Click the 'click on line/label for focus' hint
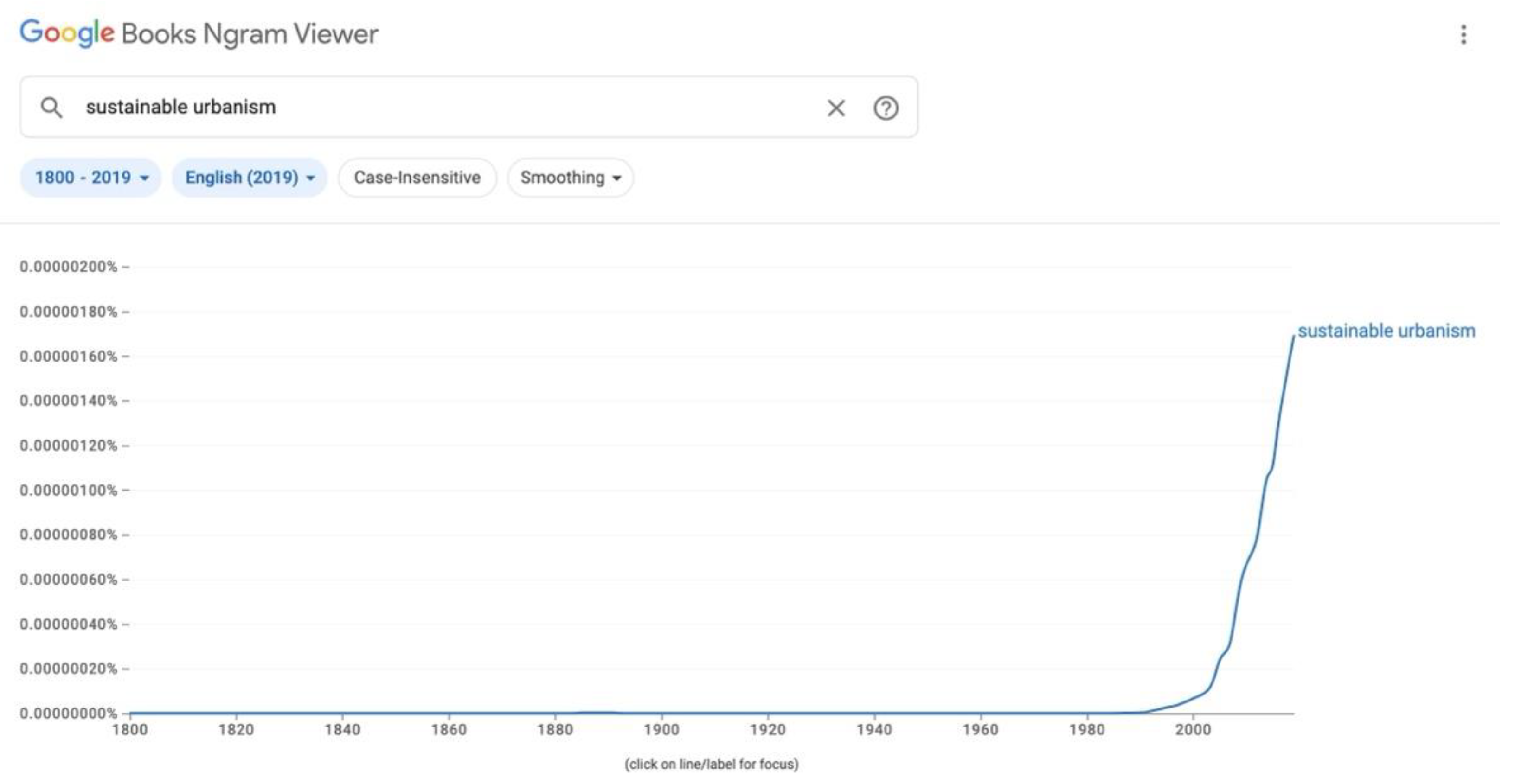Image resolution: width=1515 pixels, height=784 pixels. pyautogui.click(x=712, y=764)
